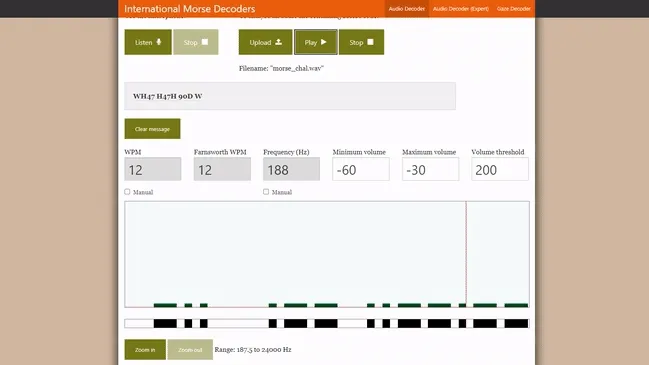Zoom in the spectrogram
Screen dimensions: 649x365
[145, 350]
